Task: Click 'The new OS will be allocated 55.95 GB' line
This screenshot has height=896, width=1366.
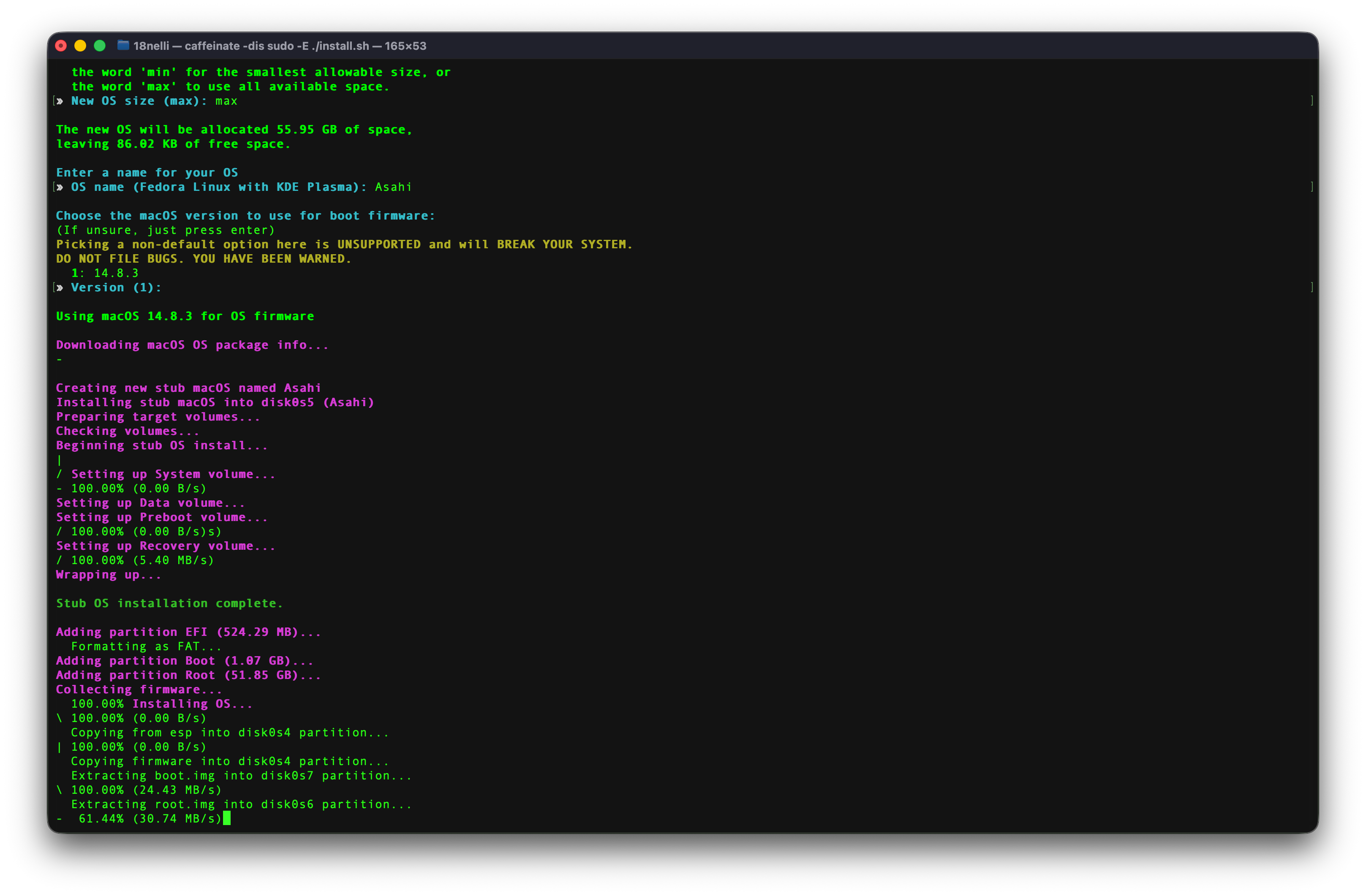Action: pyautogui.click(x=234, y=130)
